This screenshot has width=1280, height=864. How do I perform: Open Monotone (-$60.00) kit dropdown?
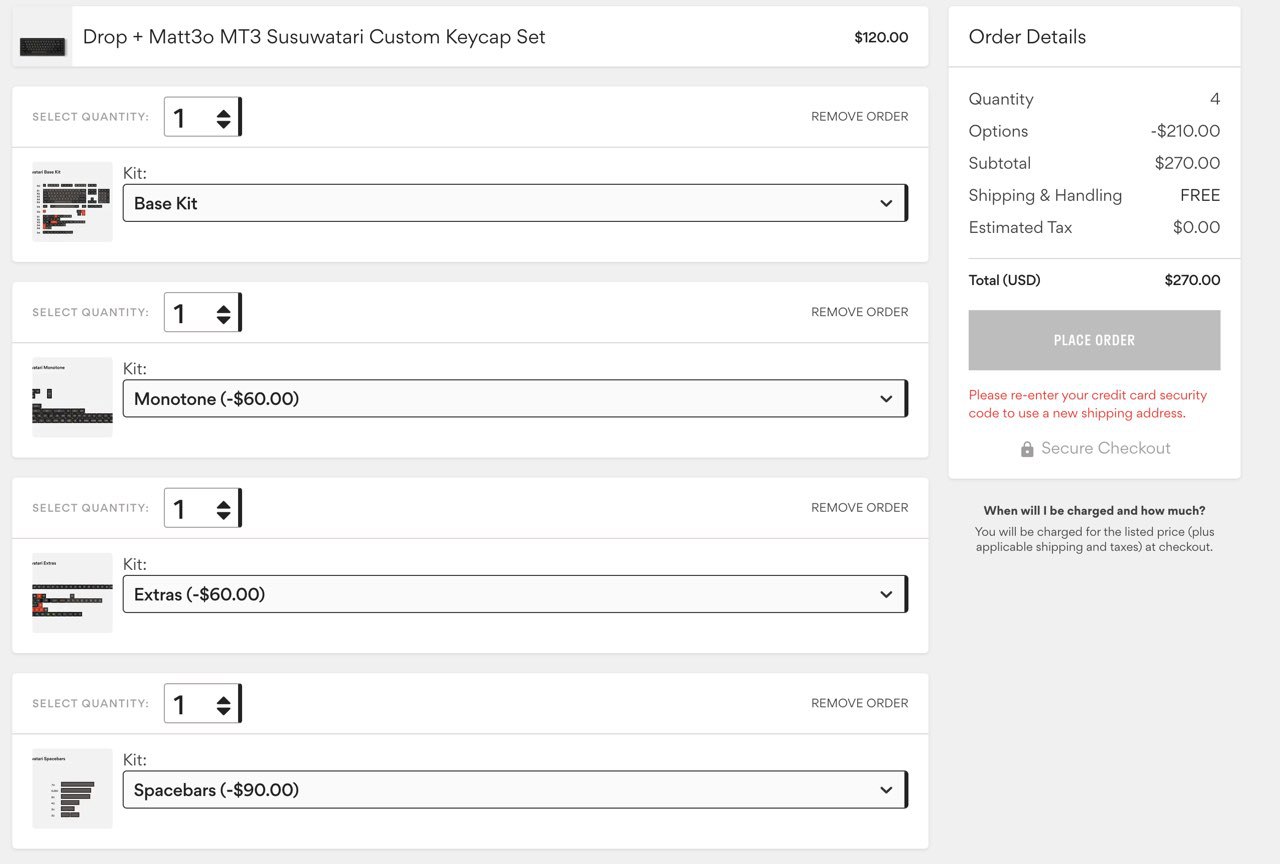click(x=515, y=399)
